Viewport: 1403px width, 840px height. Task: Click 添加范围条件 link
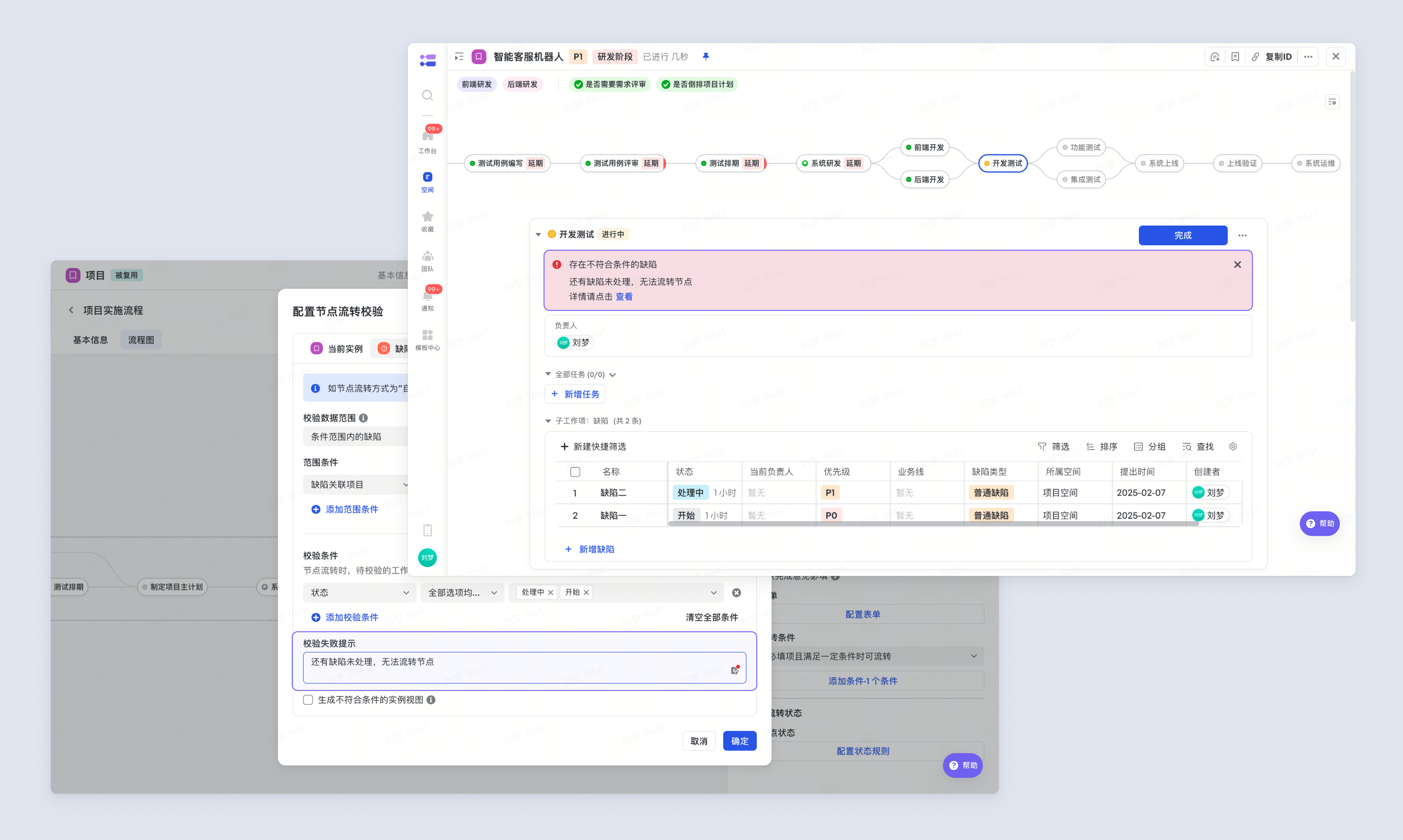click(345, 509)
